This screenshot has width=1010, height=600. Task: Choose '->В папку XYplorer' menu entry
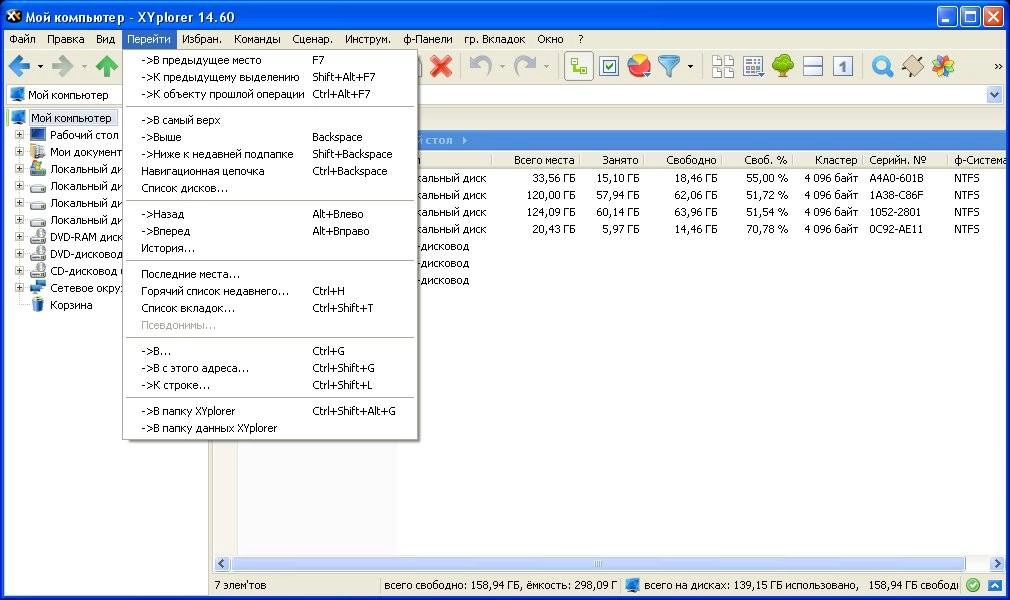(x=271, y=411)
